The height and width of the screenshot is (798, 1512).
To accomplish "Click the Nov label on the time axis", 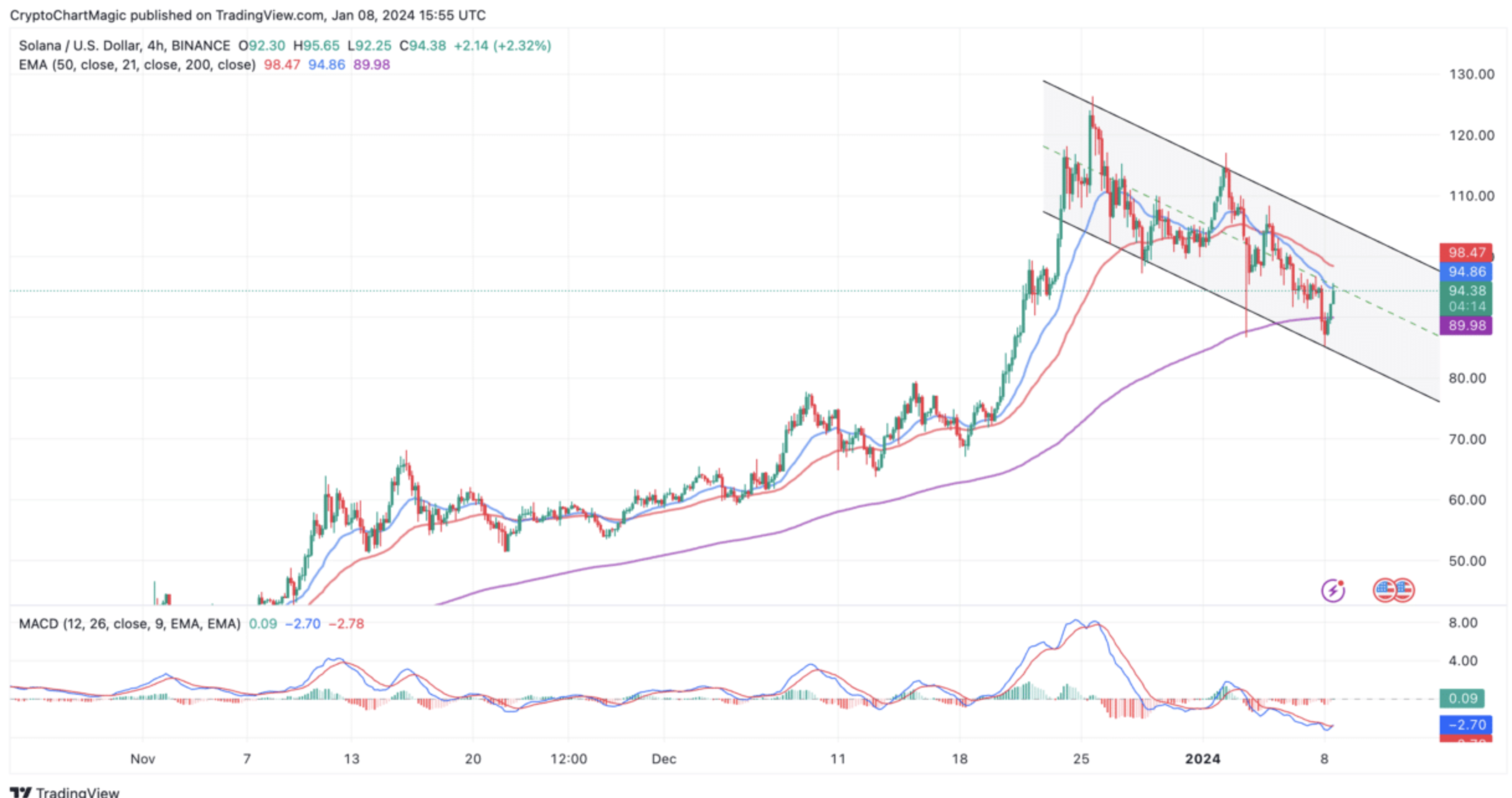I will pyautogui.click(x=142, y=758).
